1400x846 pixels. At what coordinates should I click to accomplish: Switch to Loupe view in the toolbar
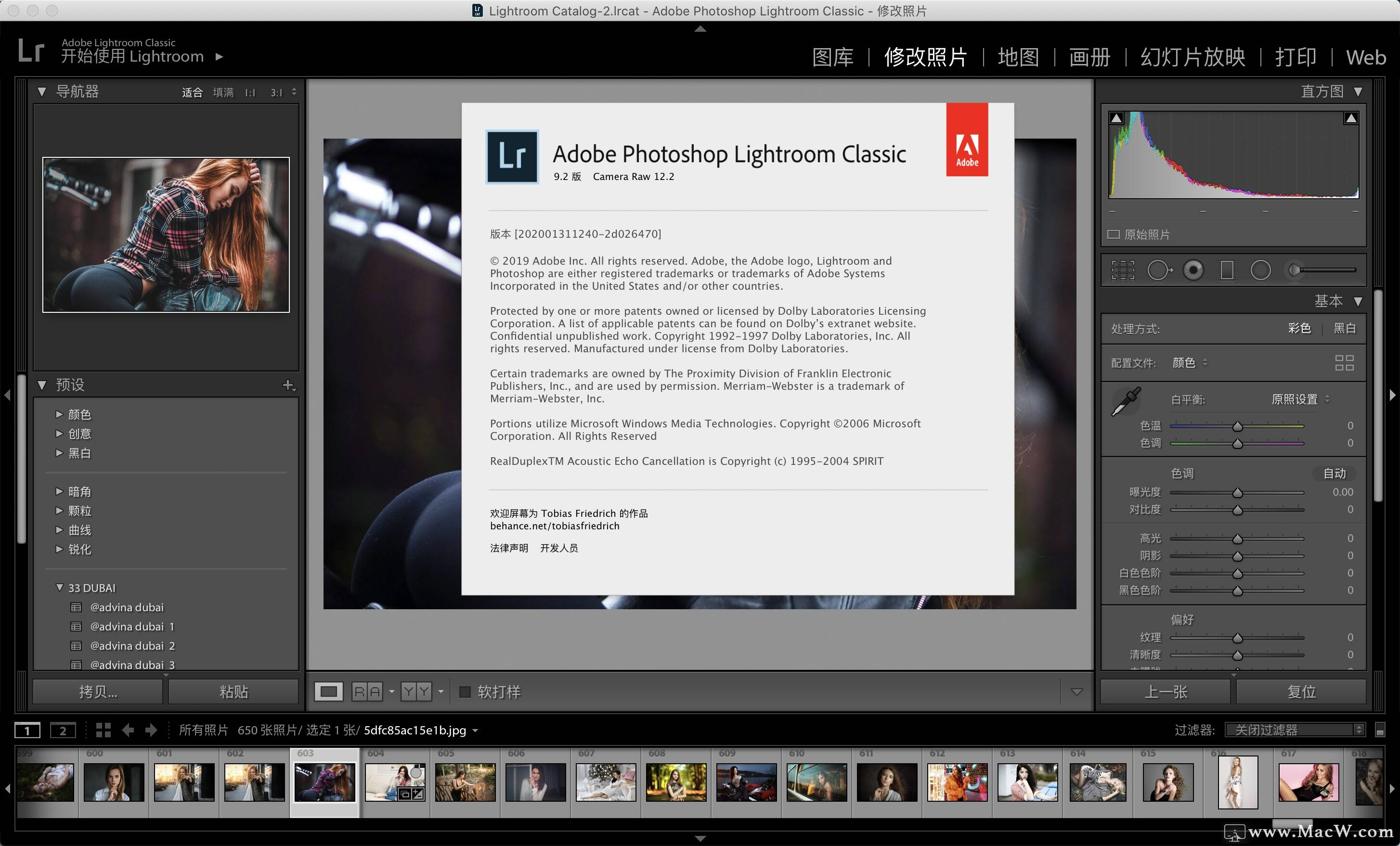tap(330, 692)
